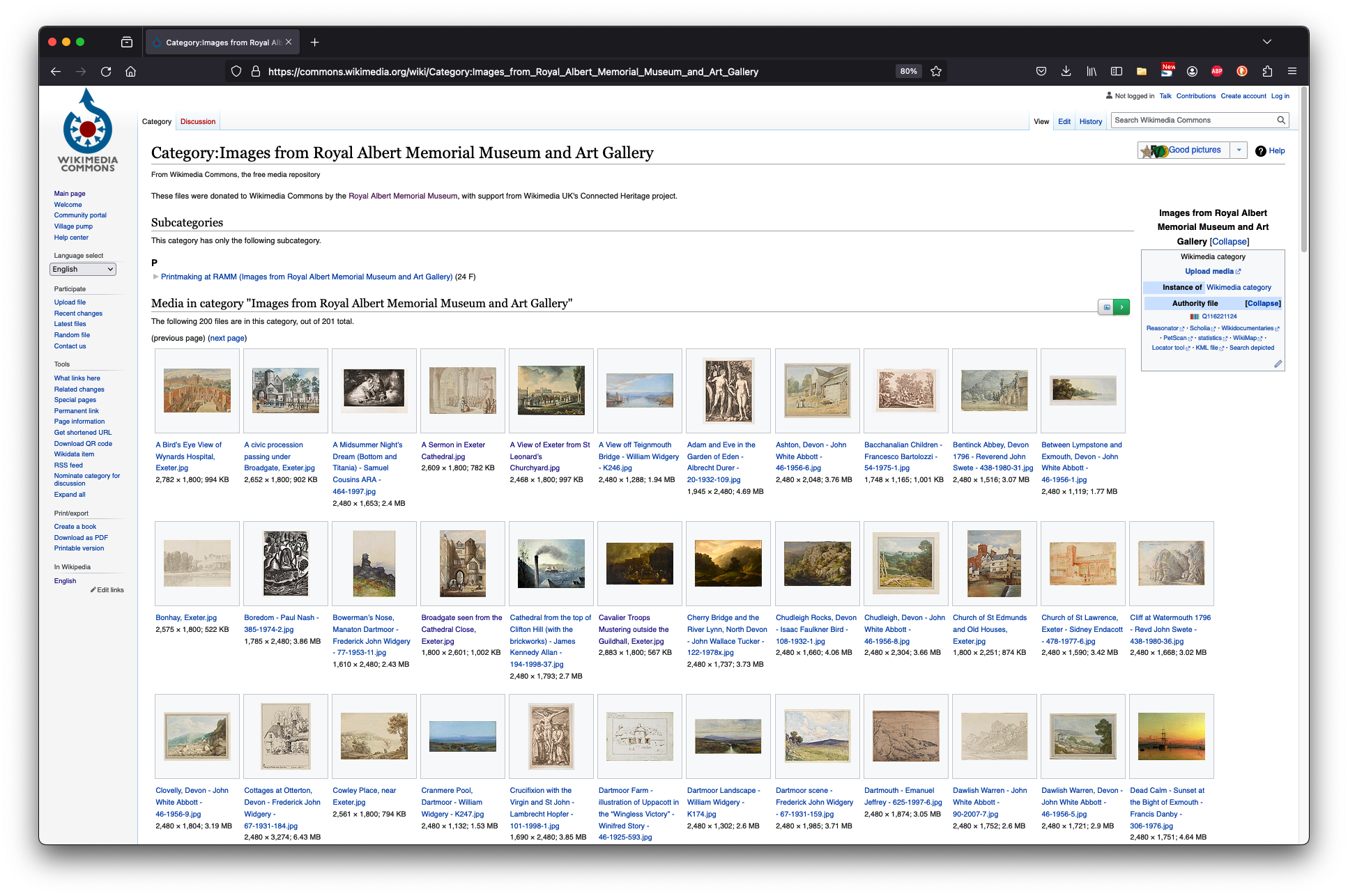Click the bookmark/save icon in toolbar
The height and width of the screenshot is (896, 1348).
(x=938, y=71)
